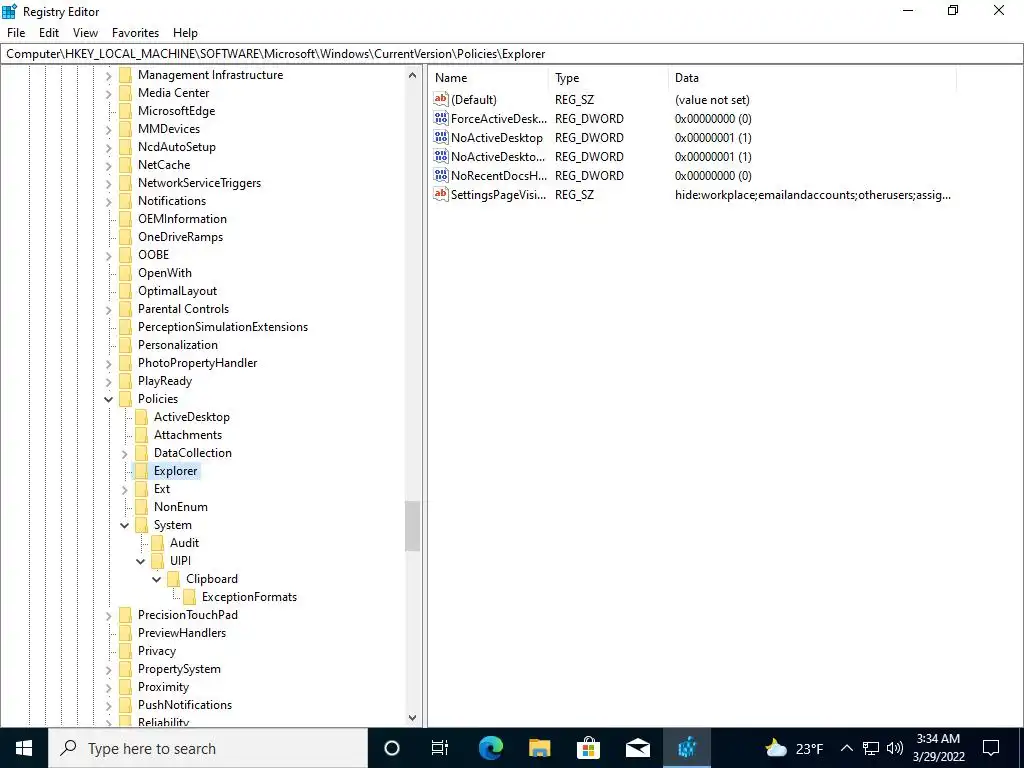Select the NoActiveDeskto... truncated value name

point(498,157)
